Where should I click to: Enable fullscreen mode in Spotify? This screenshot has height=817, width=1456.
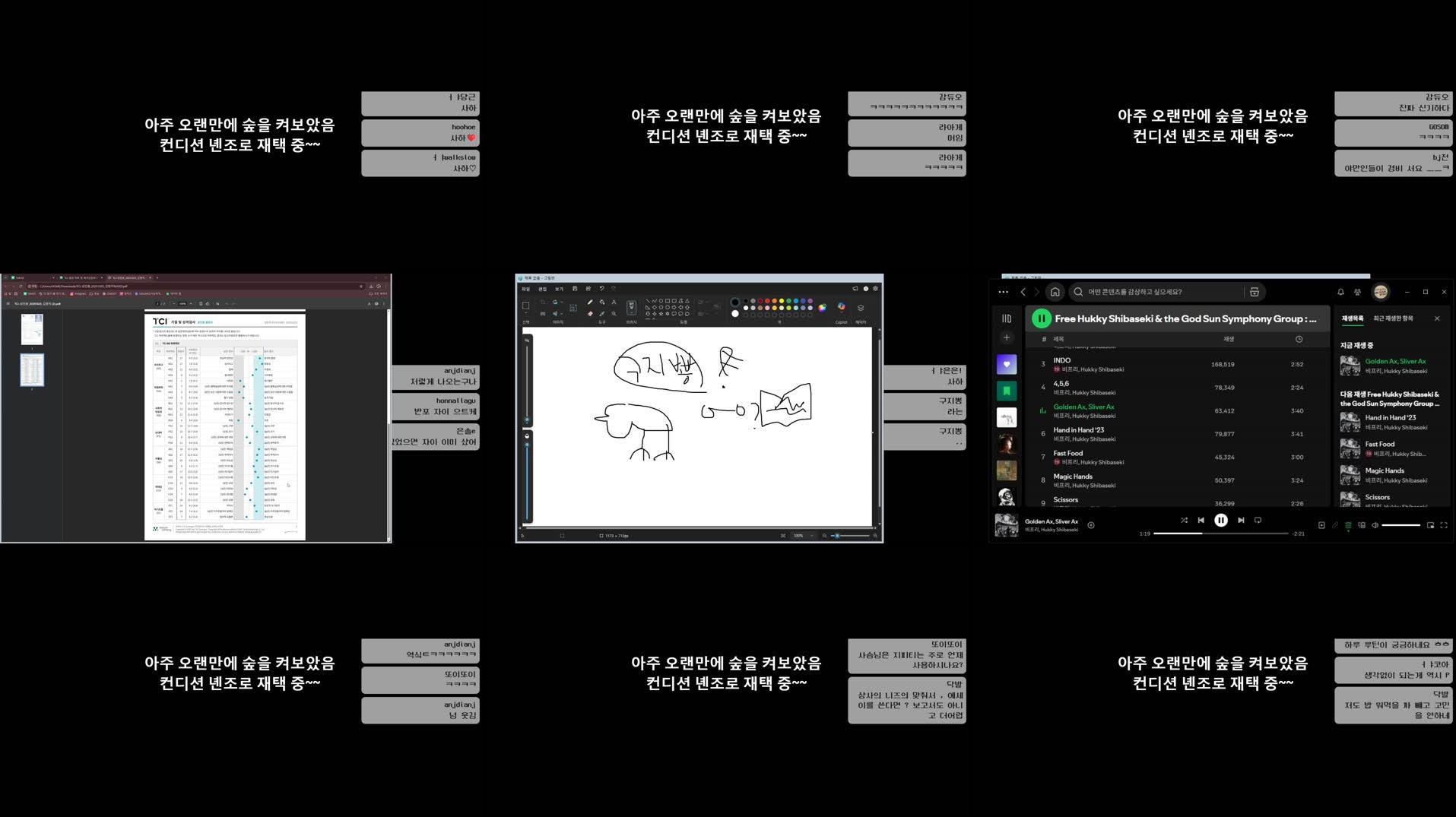pos(1444,526)
